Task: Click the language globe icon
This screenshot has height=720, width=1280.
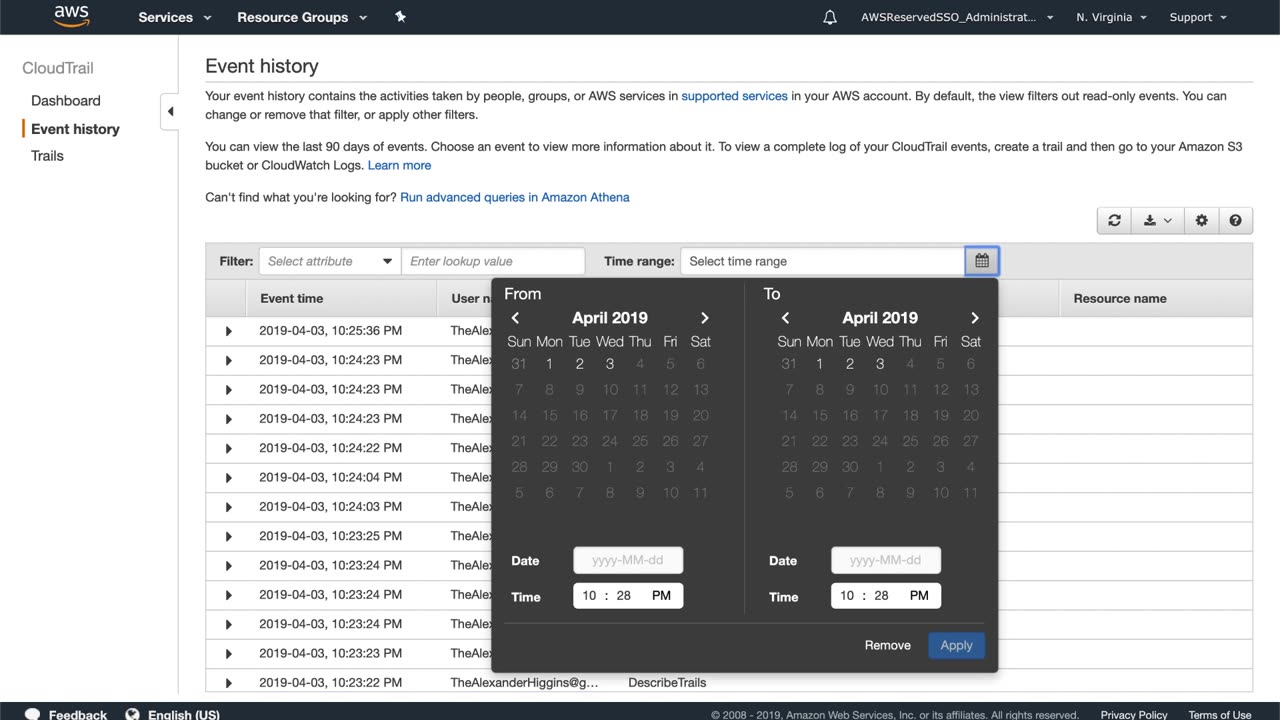Action: [132, 714]
